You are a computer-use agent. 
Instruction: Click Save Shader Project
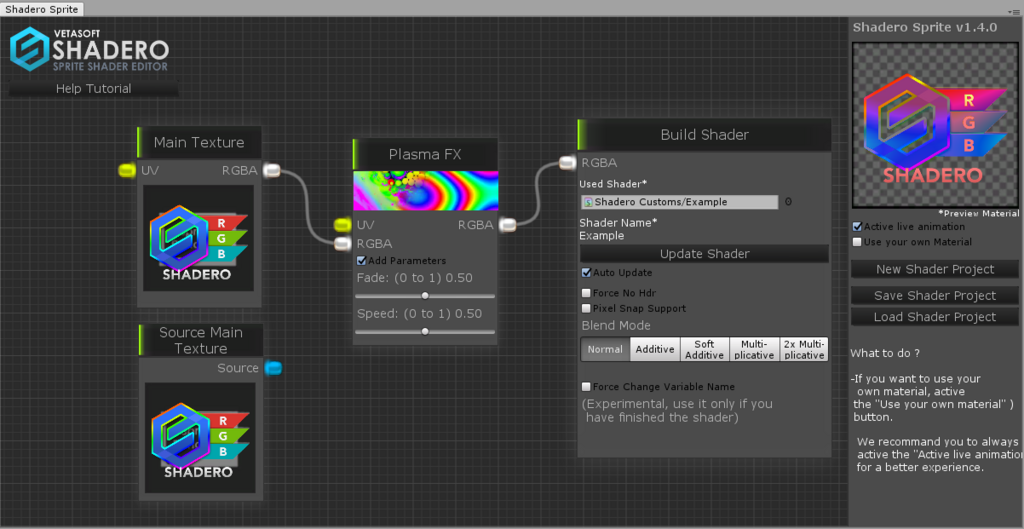[x=935, y=296]
